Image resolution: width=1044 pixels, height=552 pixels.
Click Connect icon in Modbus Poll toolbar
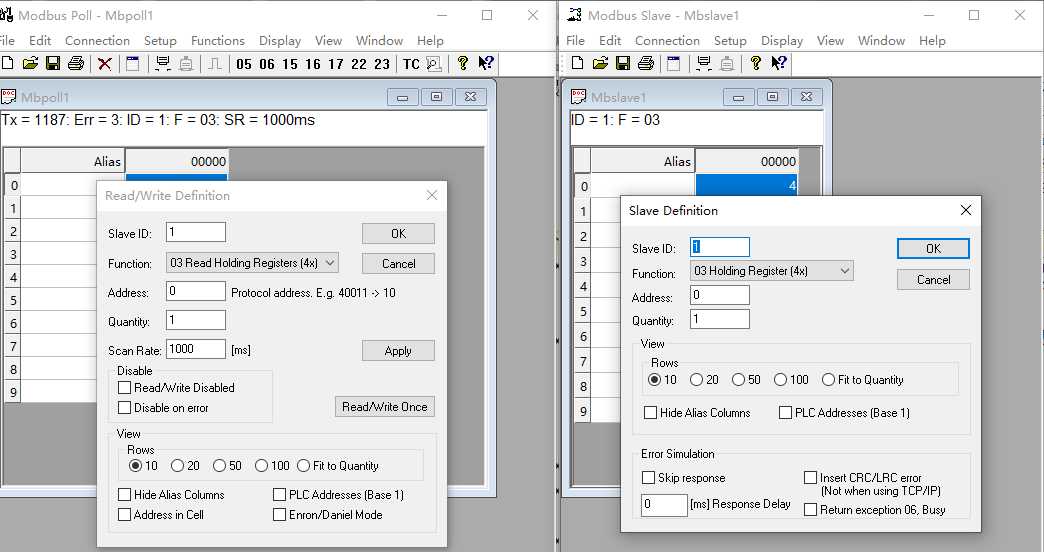162,63
